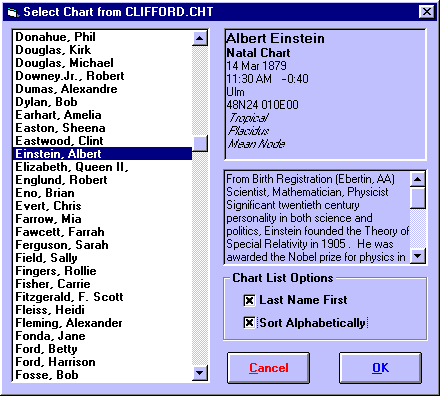Viewport: 440px width, 396px height.
Task: Select Fawcett, Farrah in the list
Action: 102,232
